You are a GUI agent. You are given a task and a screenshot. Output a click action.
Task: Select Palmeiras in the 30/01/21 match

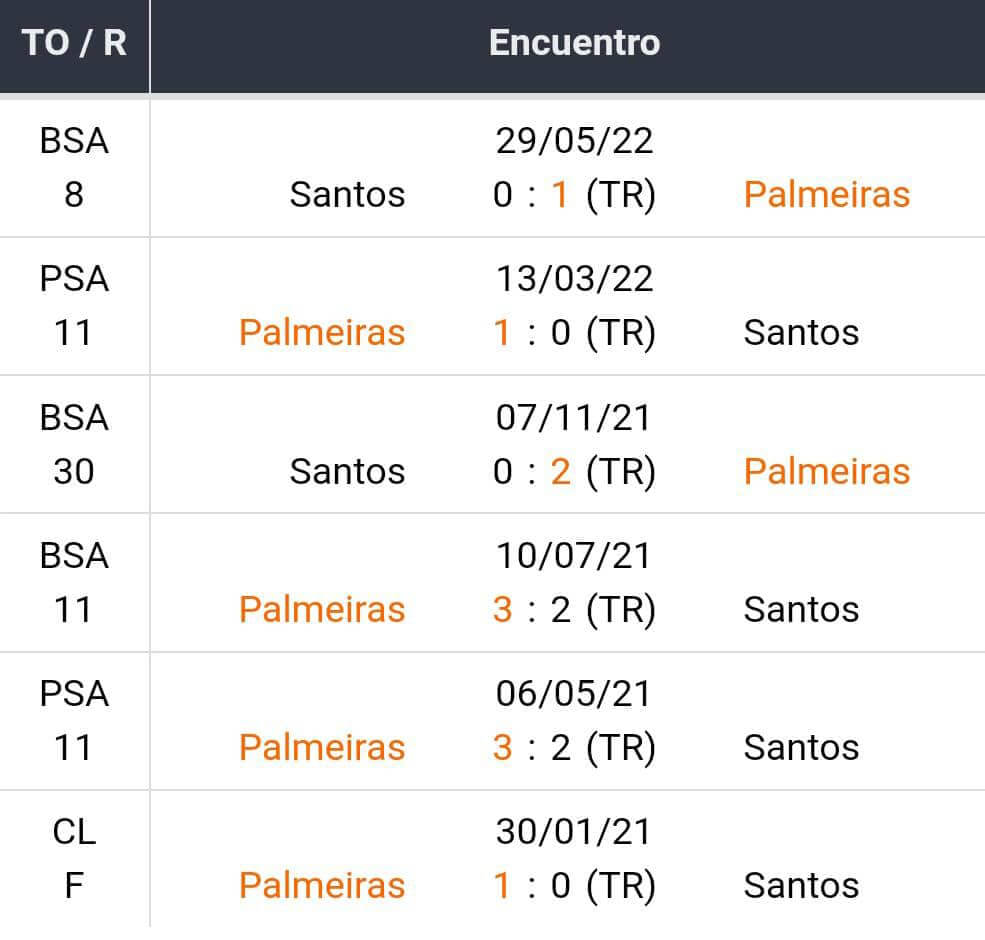(322, 885)
